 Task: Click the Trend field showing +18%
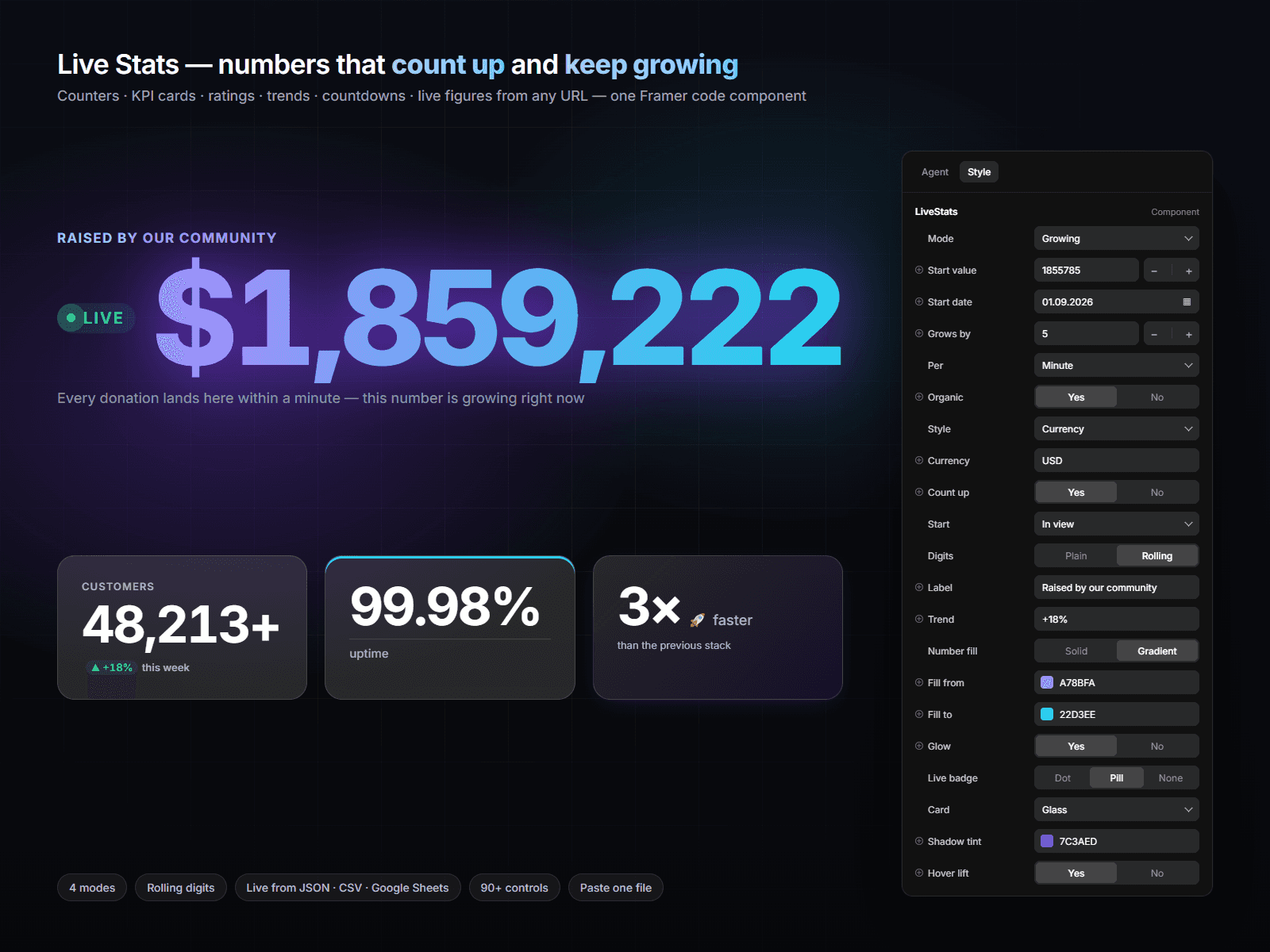click(1116, 620)
